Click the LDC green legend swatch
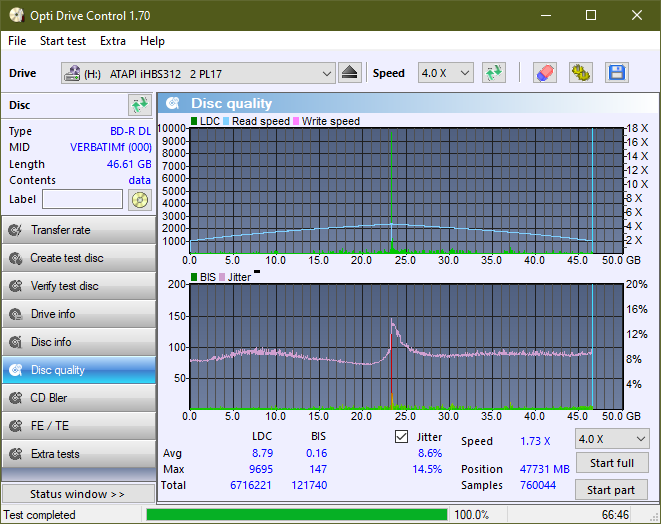 pos(194,121)
